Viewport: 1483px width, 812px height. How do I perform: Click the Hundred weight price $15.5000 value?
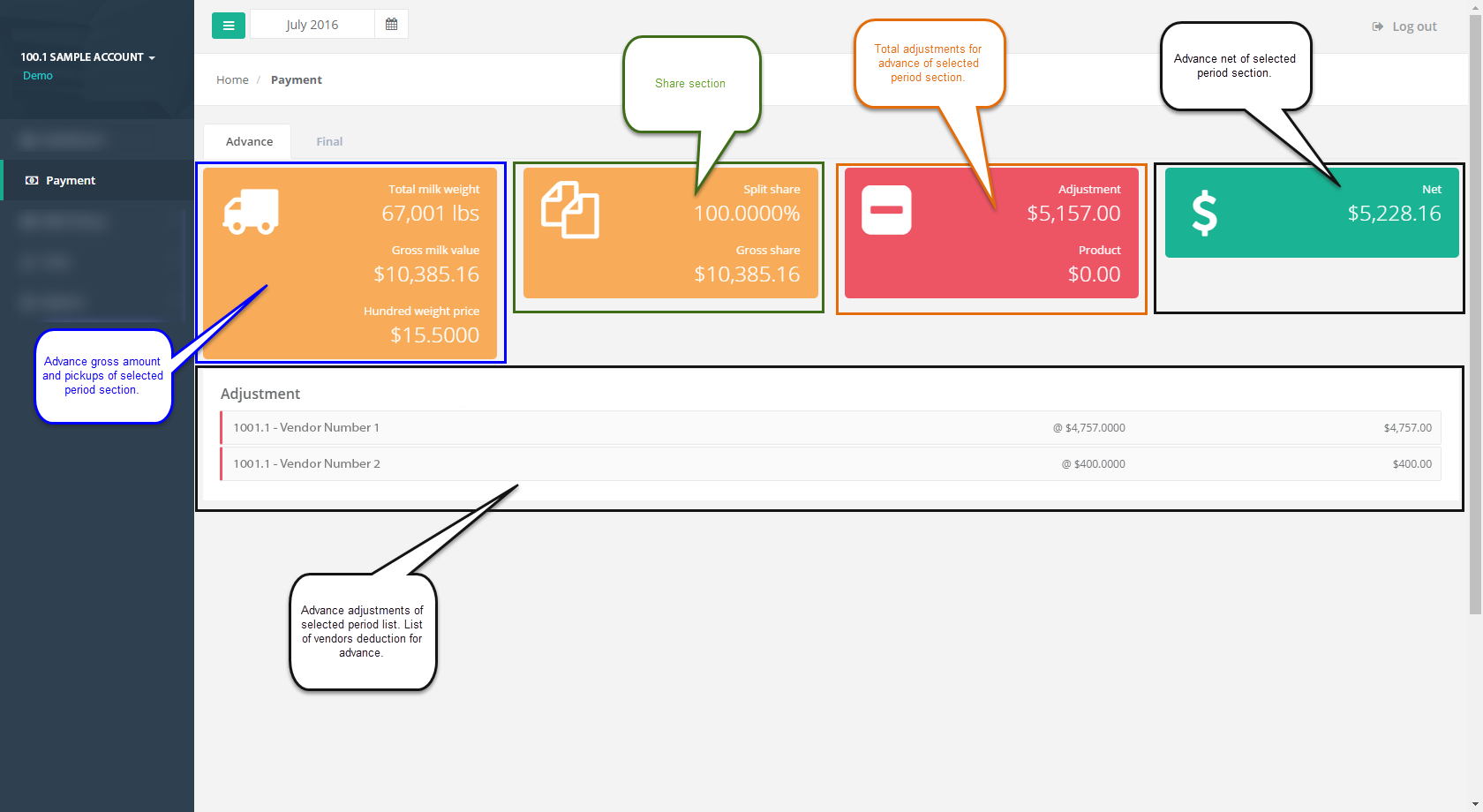435,335
